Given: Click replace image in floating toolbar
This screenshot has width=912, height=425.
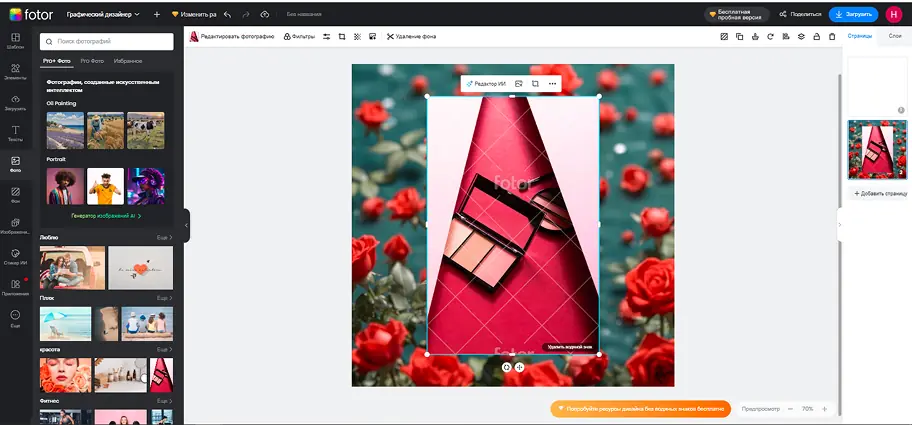Looking at the screenshot, I should [x=519, y=84].
